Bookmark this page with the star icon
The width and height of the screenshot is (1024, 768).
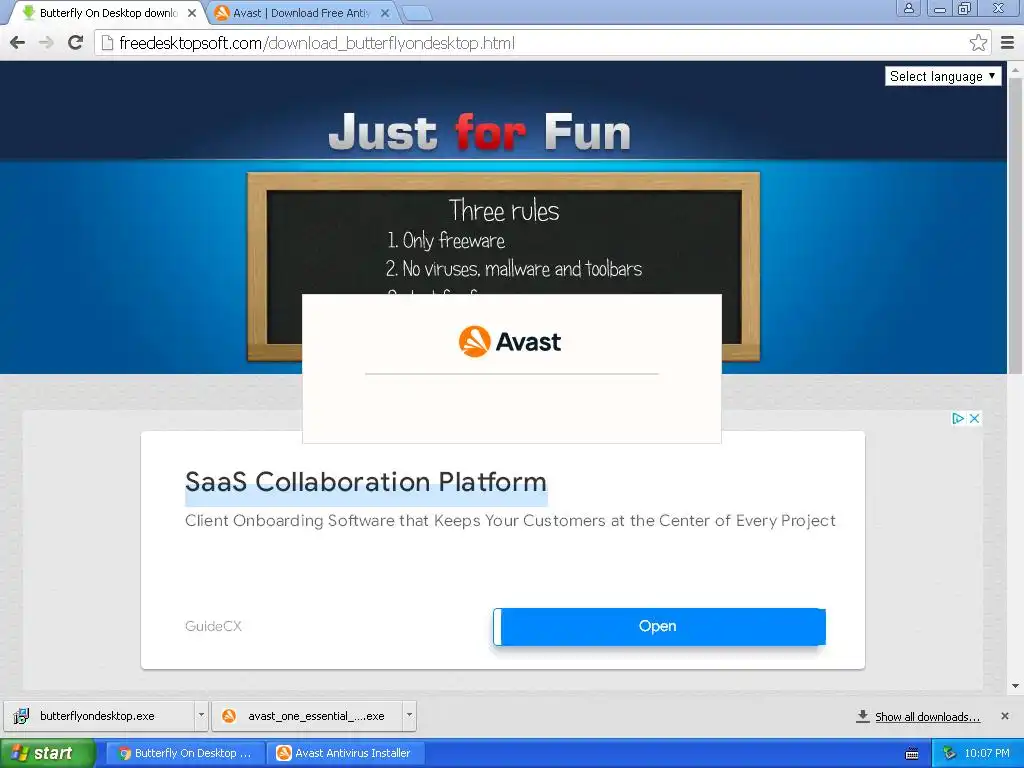(x=978, y=43)
